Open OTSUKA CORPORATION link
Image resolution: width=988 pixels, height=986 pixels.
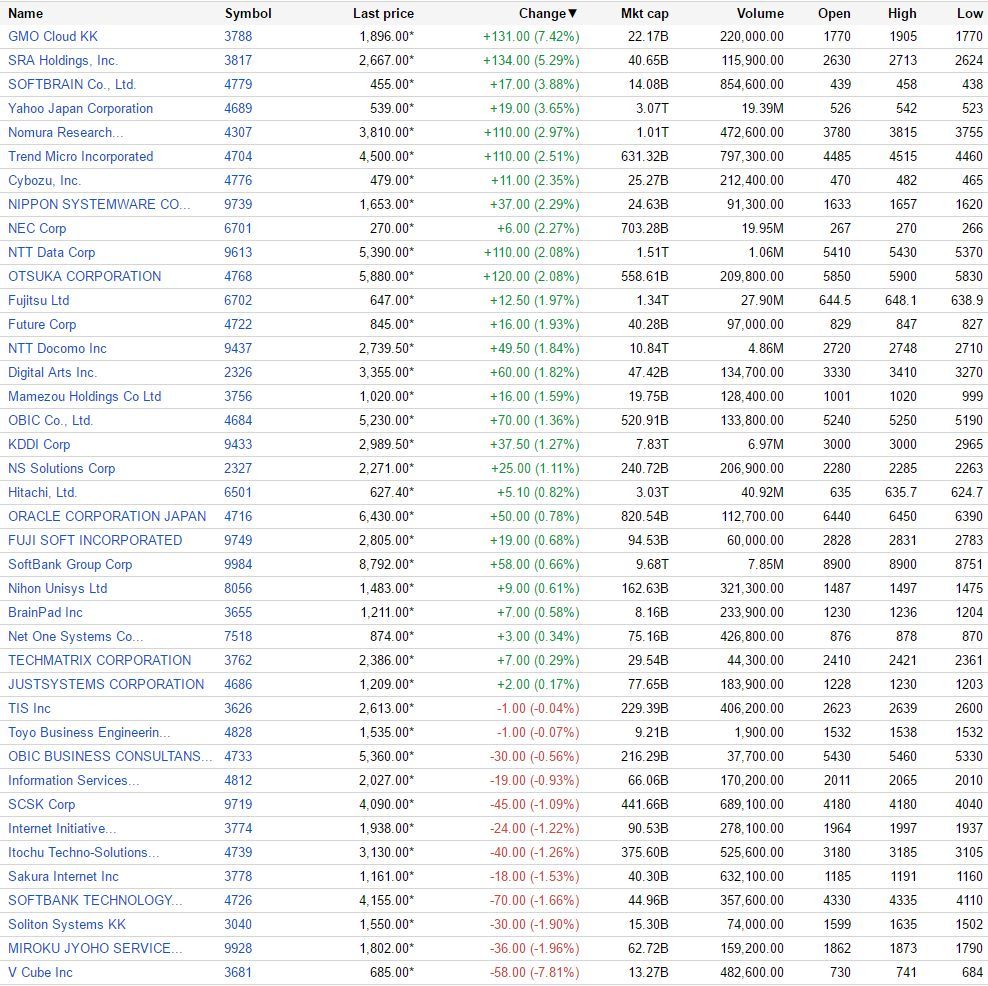click(x=84, y=276)
